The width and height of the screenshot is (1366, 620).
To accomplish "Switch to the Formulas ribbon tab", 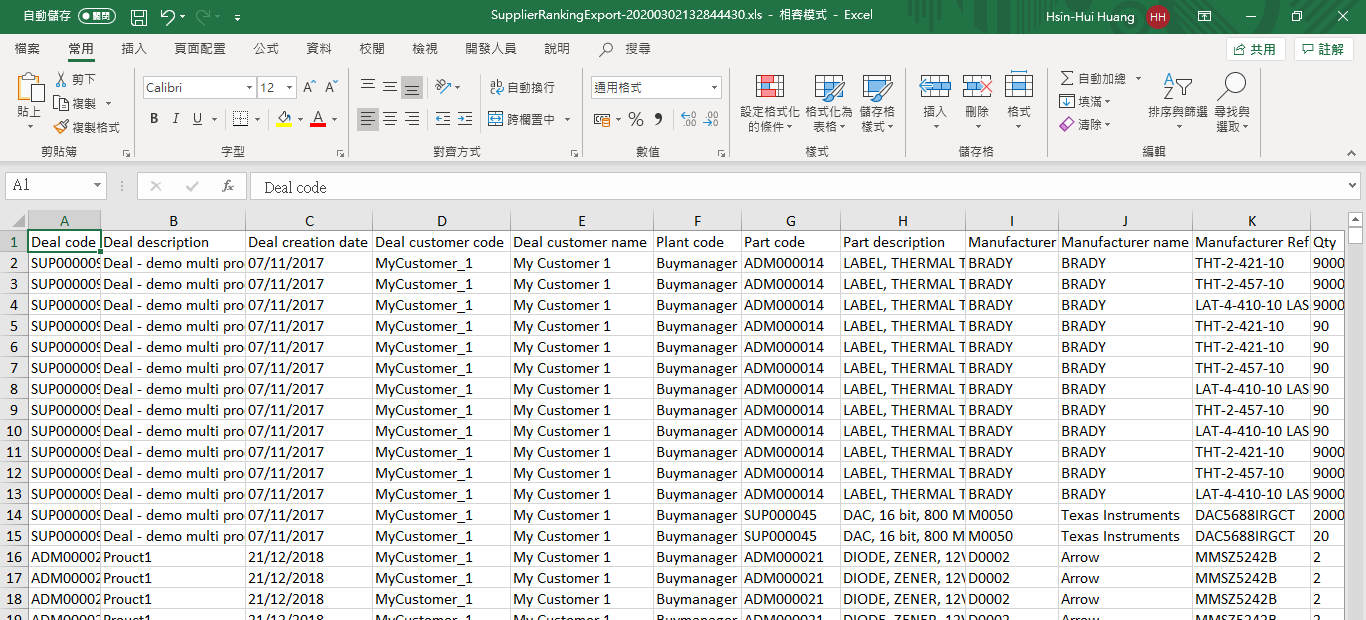I will [266, 49].
